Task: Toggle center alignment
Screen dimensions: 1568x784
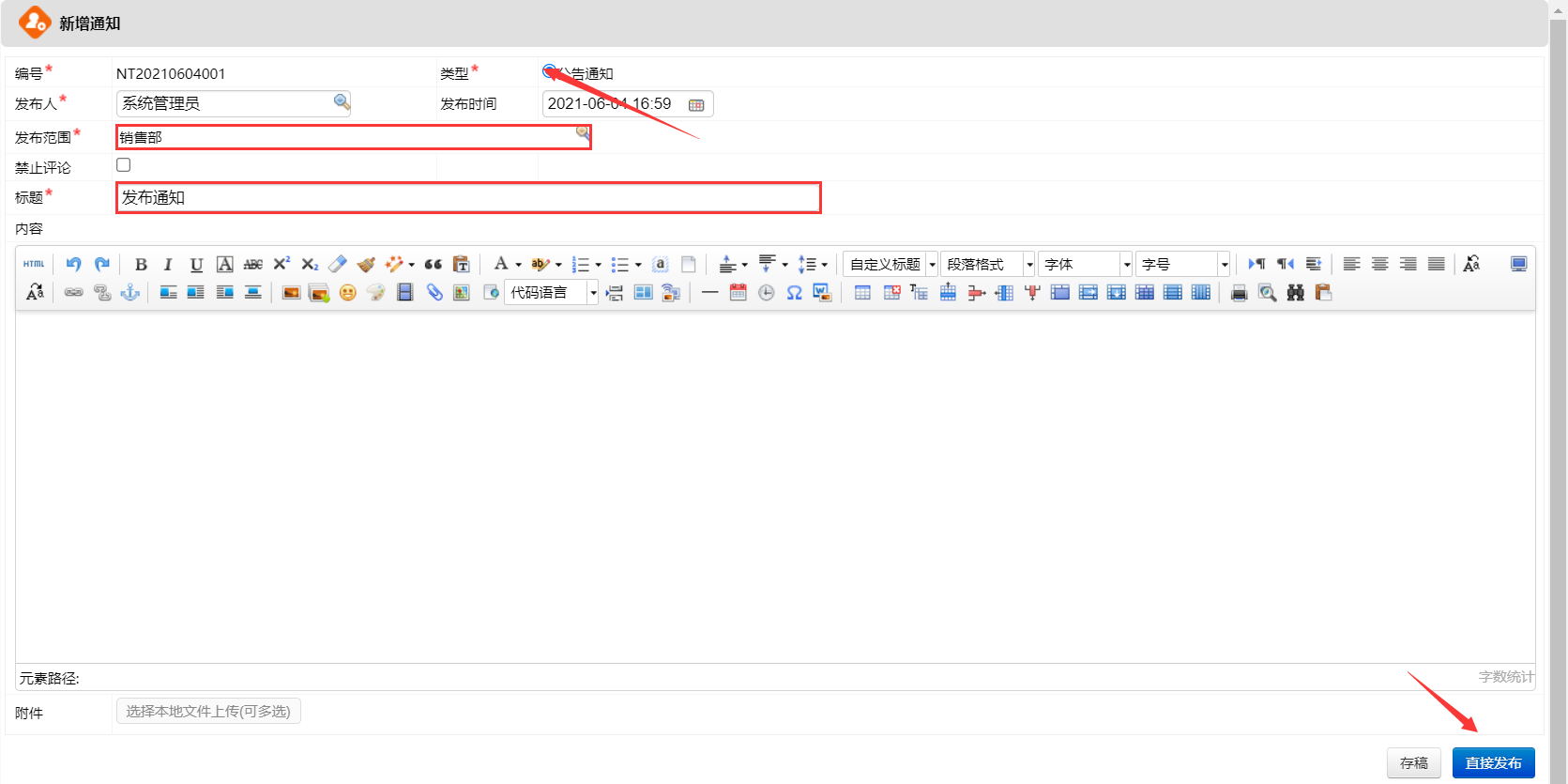Action: (1379, 264)
